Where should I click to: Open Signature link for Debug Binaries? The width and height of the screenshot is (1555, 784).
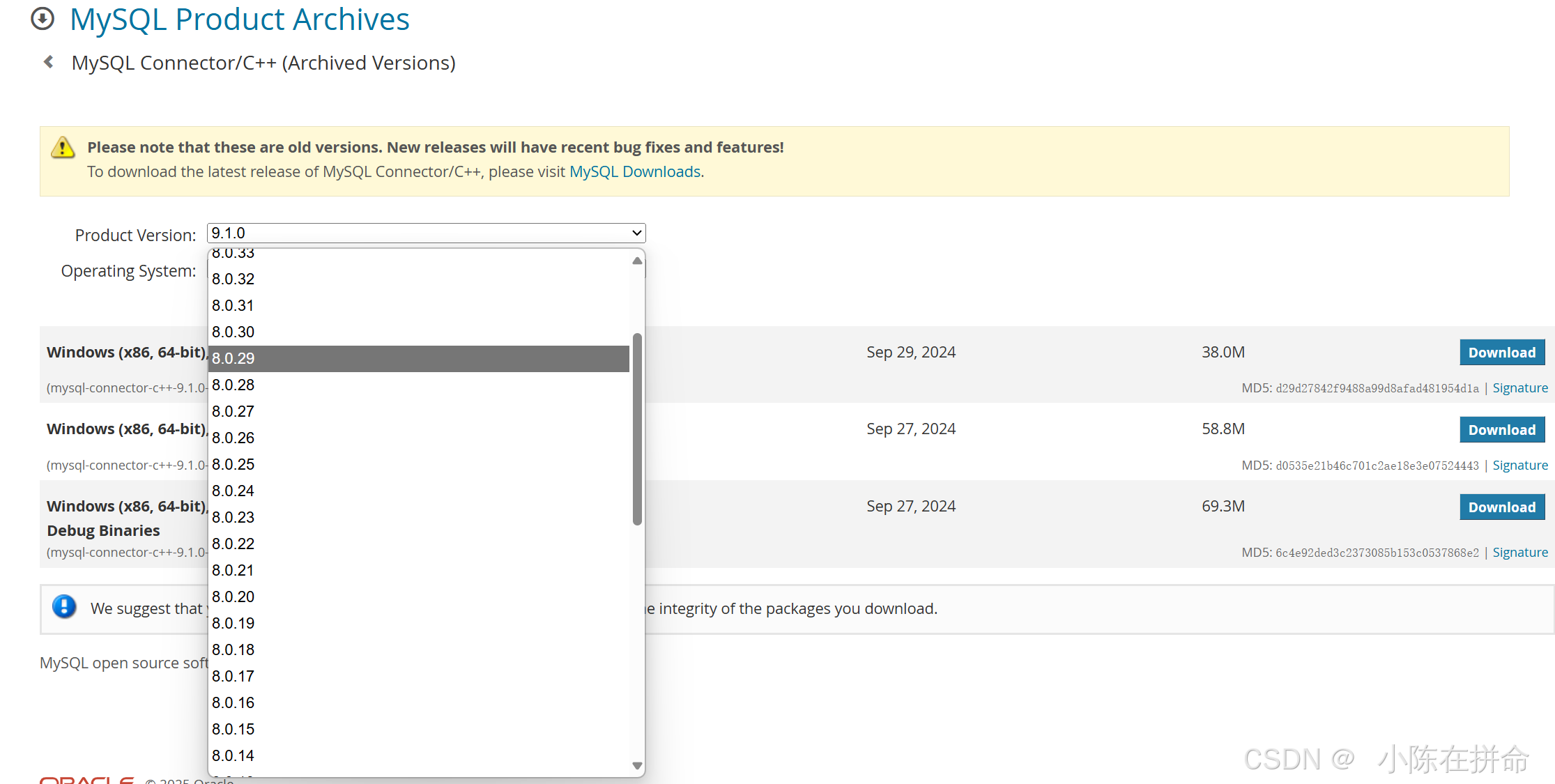click(x=1519, y=553)
